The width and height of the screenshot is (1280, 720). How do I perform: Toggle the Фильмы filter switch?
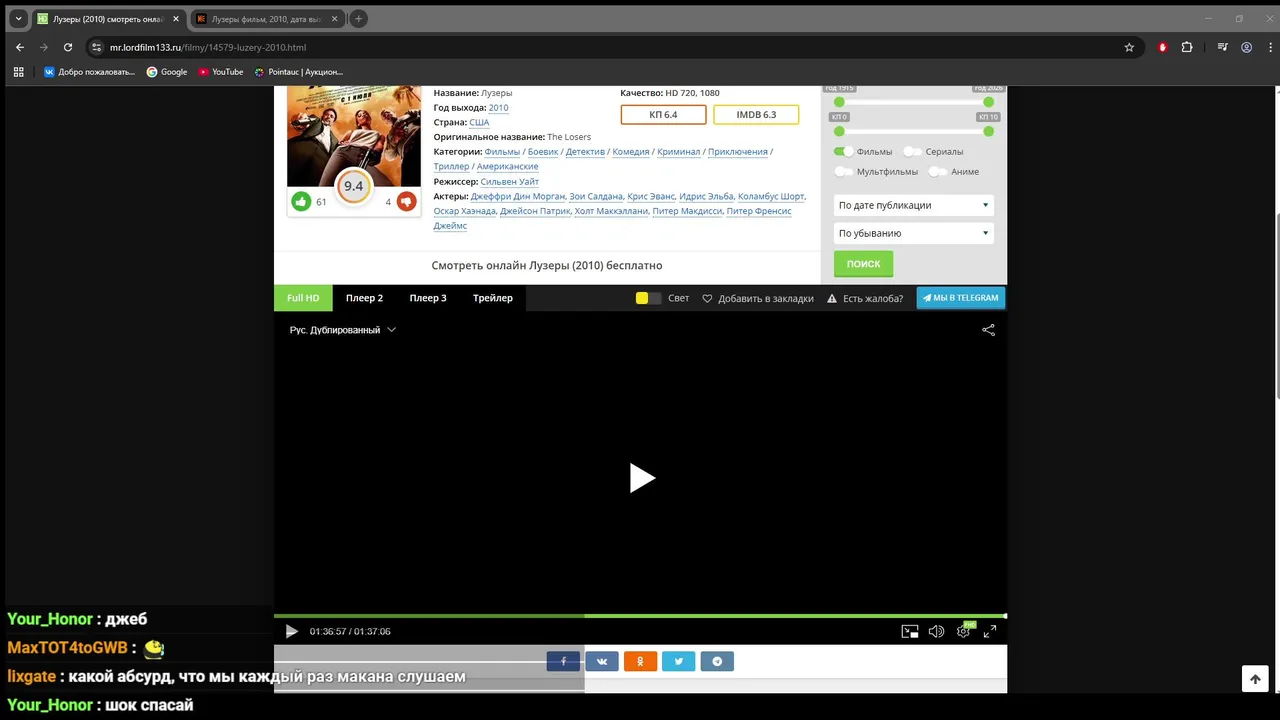tap(844, 152)
